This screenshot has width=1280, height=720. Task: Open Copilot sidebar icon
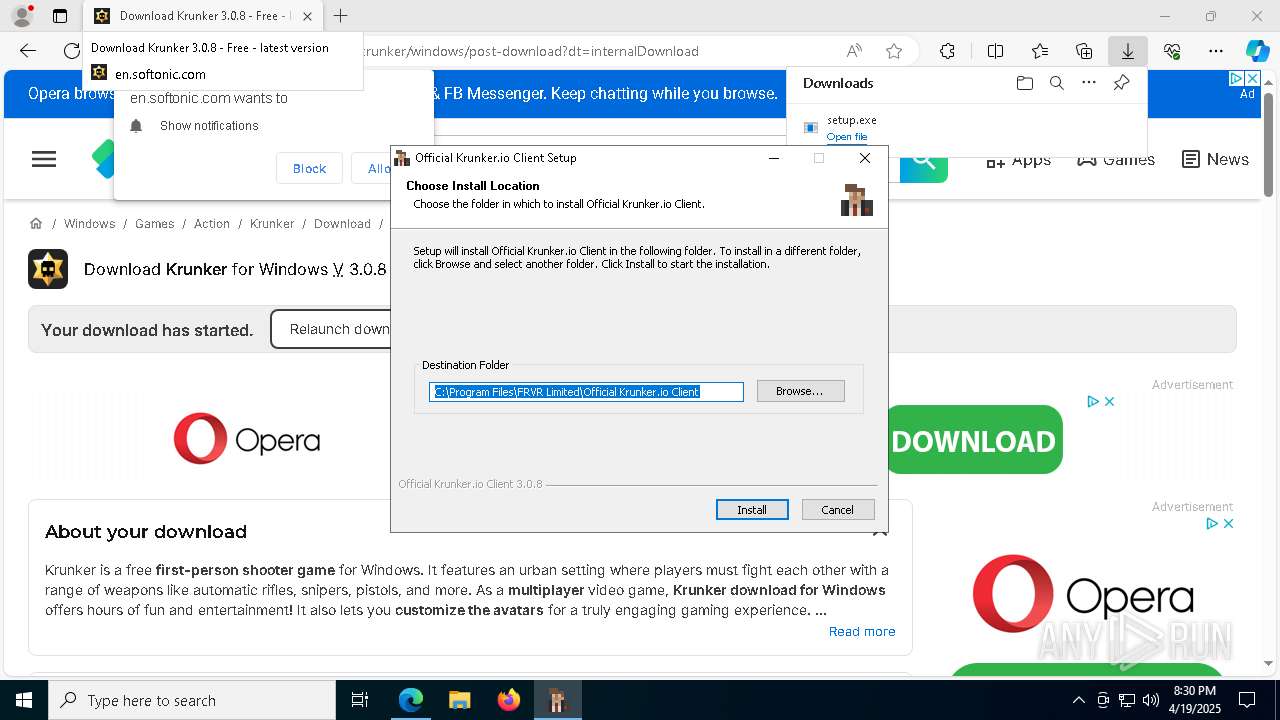pos(1257,51)
